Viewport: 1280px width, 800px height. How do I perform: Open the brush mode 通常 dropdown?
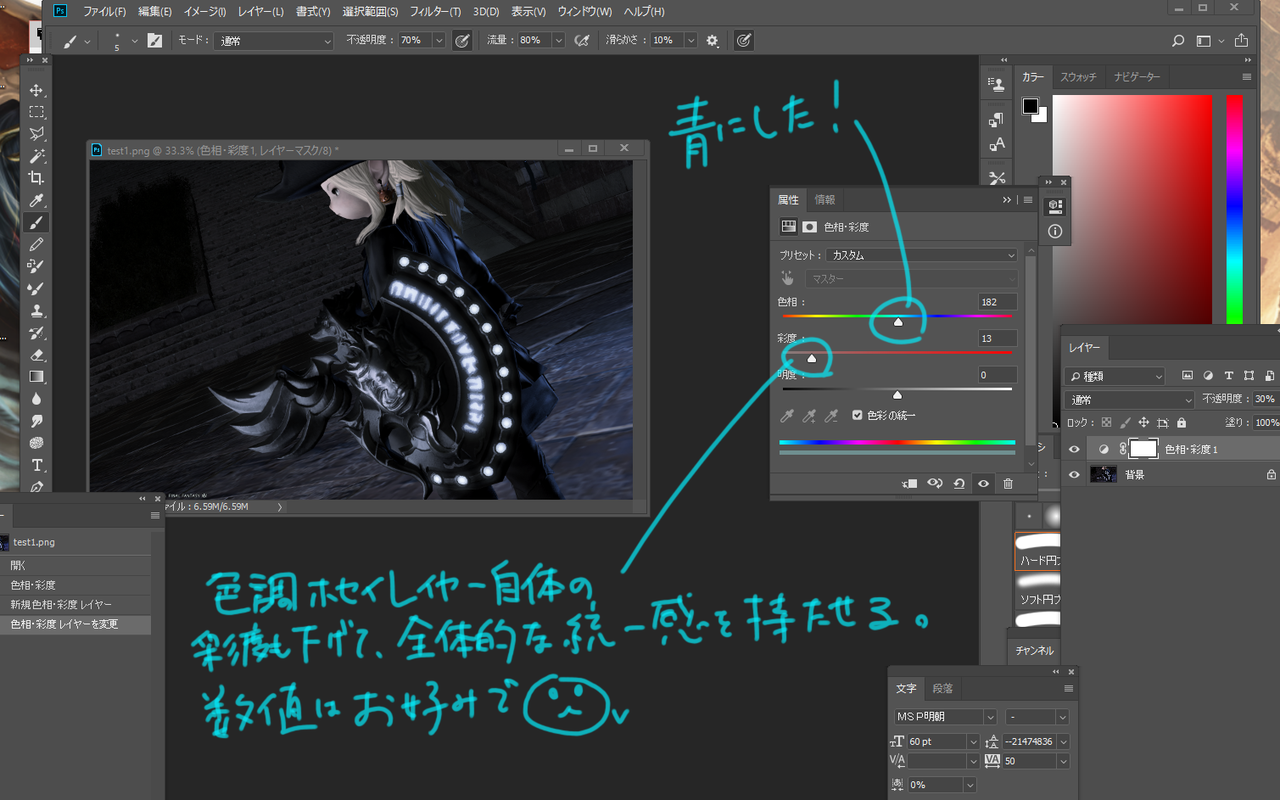click(x=274, y=41)
